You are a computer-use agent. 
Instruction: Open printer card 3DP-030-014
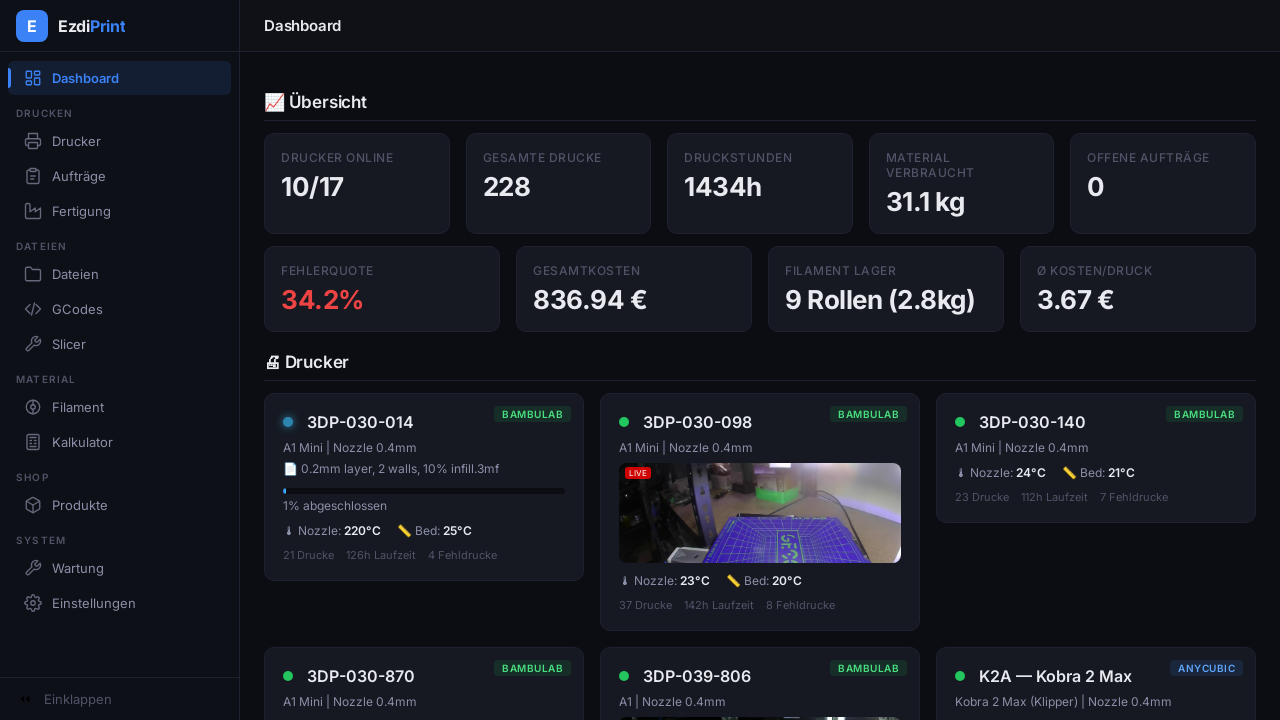pyautogui.click(x=424, y=487)
